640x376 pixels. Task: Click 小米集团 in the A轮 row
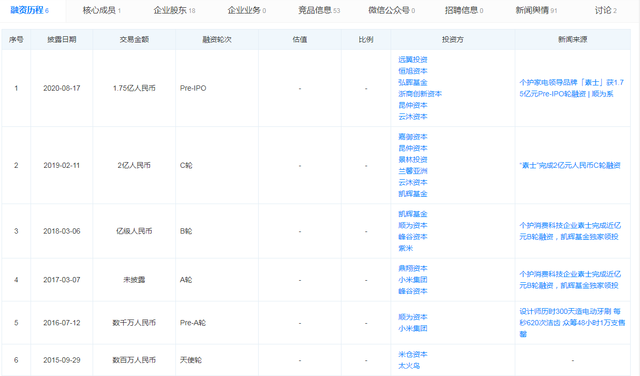tap(413, 280)
